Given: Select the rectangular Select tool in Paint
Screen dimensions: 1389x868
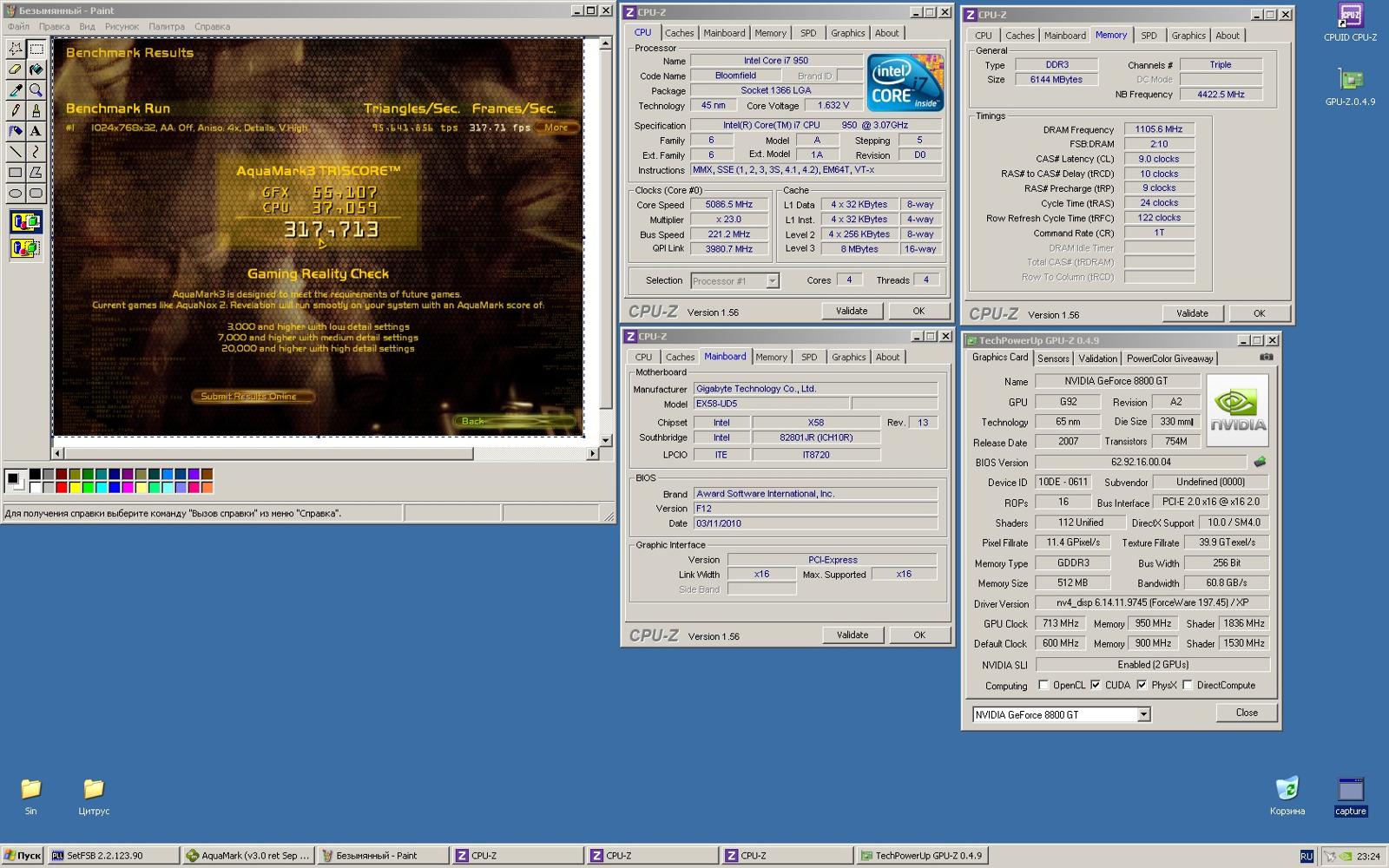Looking at the screenshot, I should pyautogui.click(x=36, y=49).
